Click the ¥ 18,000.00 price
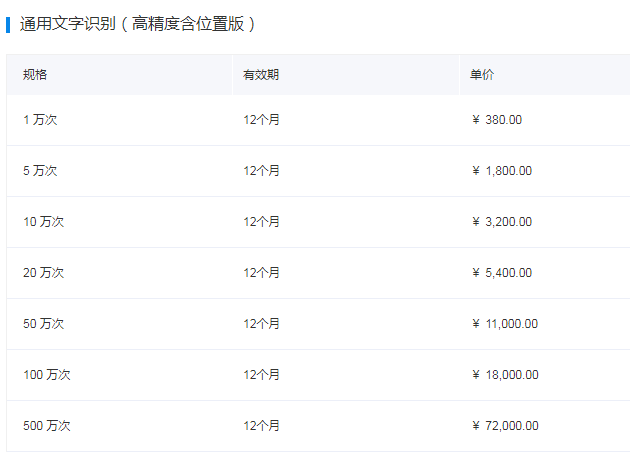This screenshot has height=456, width=630. coord(504,375)
